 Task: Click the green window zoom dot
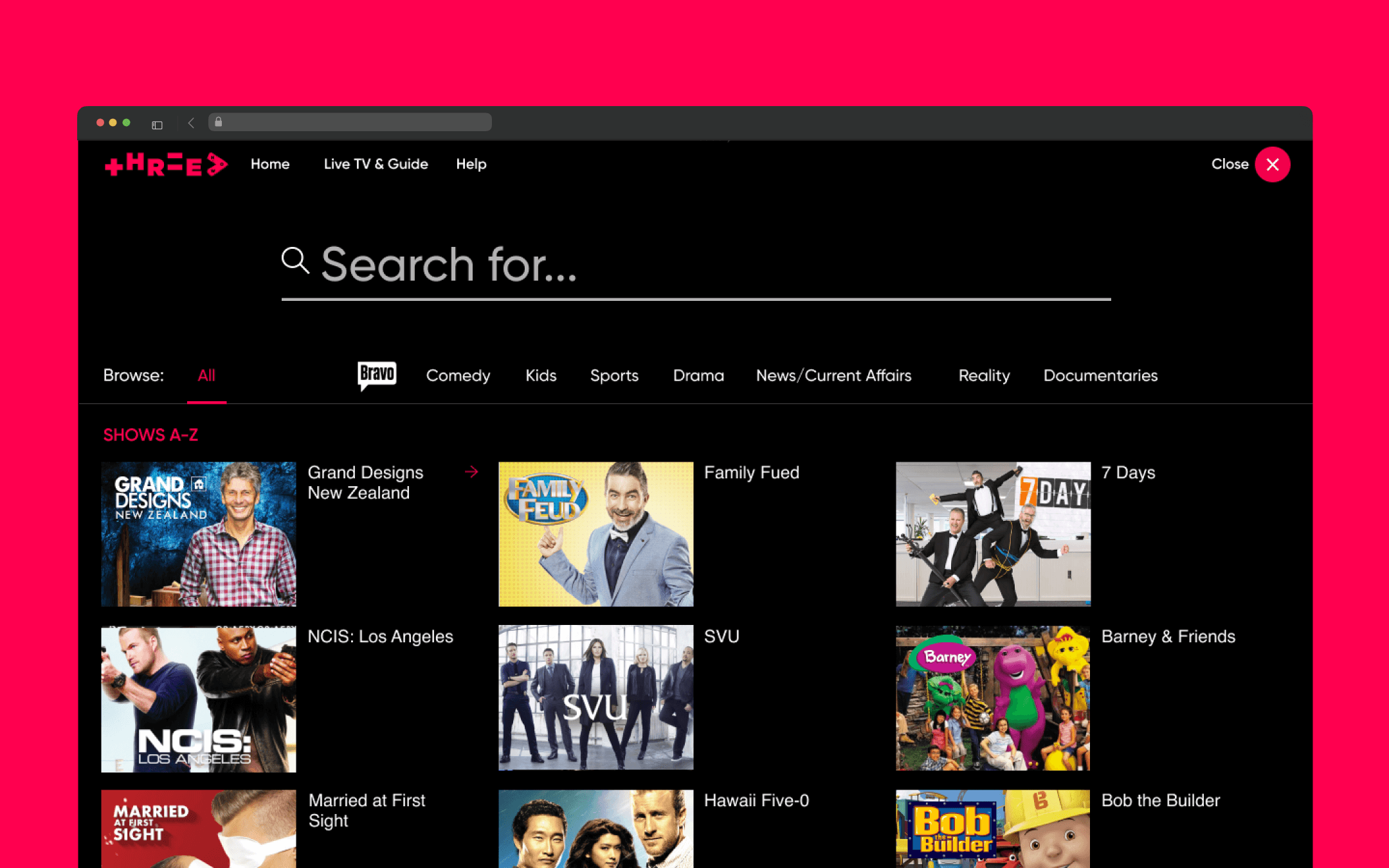127,122
